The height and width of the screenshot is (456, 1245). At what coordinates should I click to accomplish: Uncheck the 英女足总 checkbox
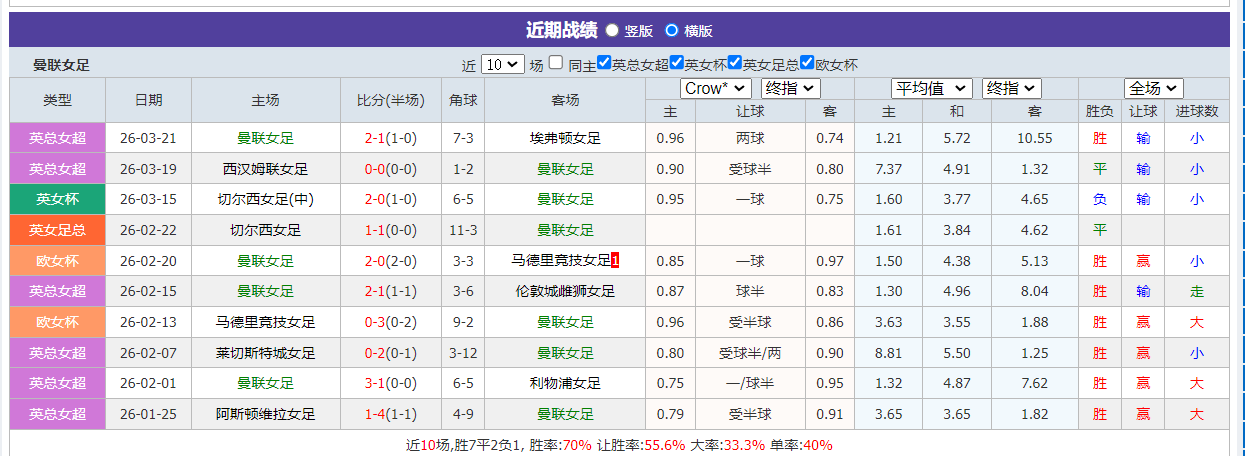point(735,62)
